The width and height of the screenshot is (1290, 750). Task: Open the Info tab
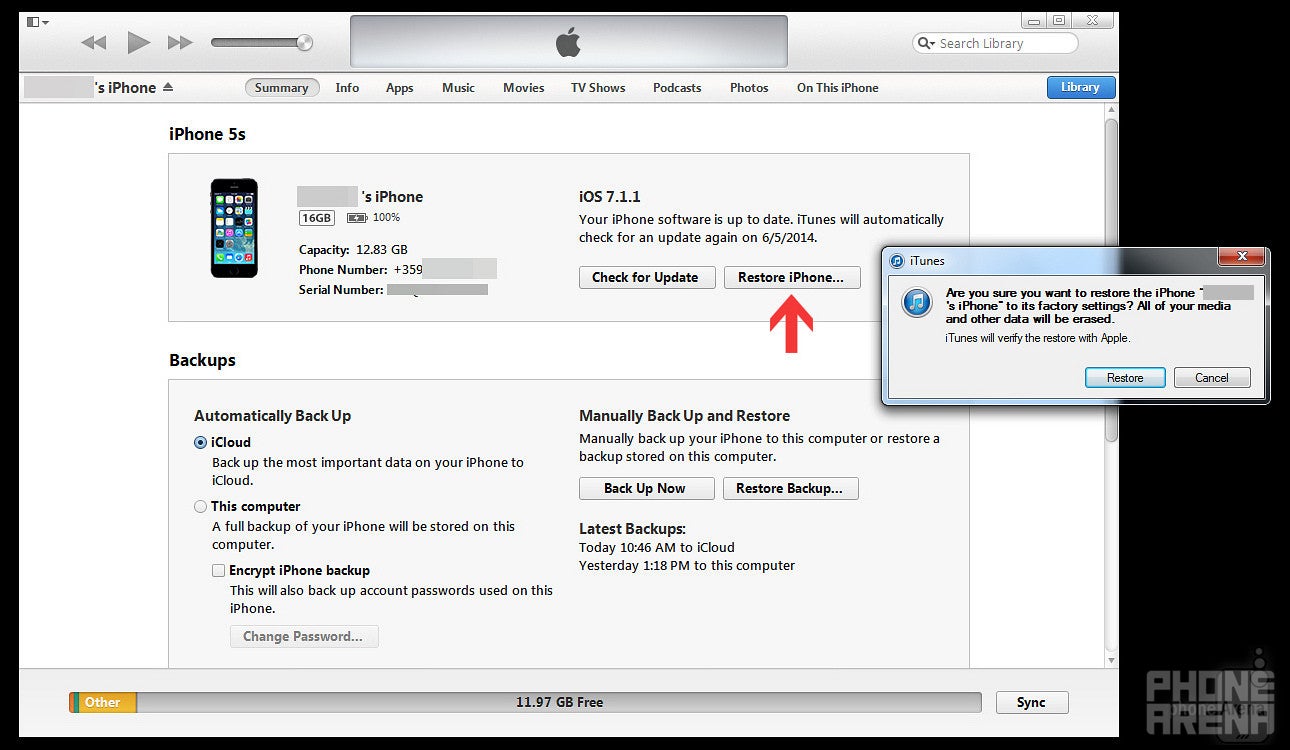coord(347,88)
